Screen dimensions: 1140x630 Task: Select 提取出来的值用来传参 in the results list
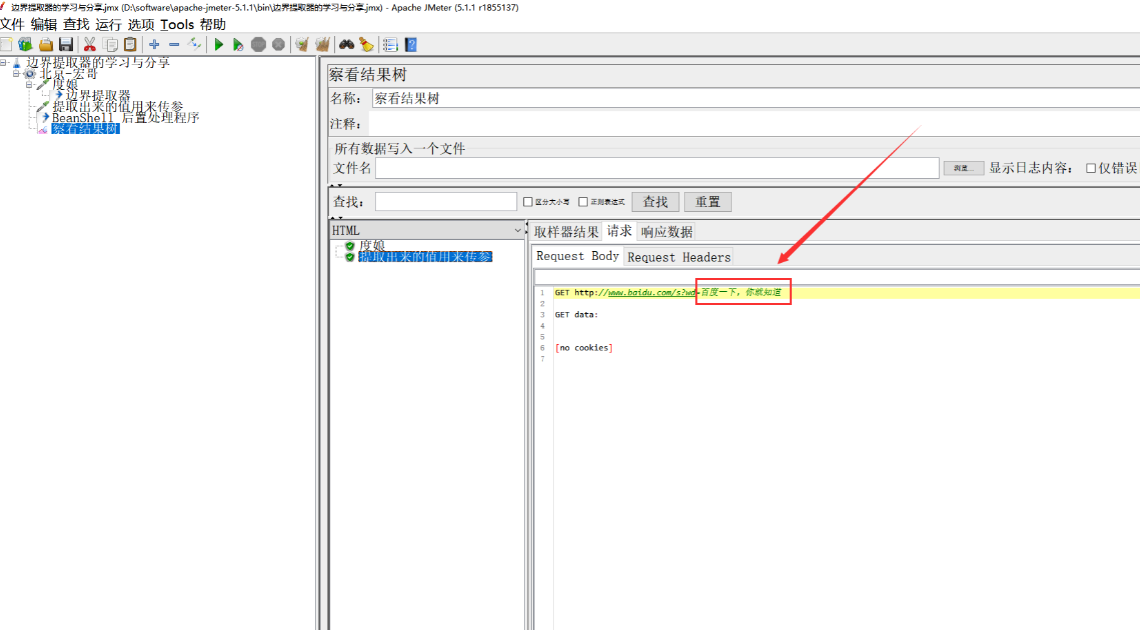tap(425, 257)
